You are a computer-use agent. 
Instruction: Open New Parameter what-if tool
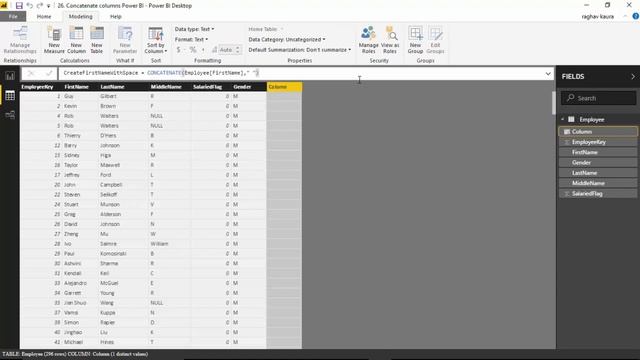pyautogui.click(x=125, y=40)
